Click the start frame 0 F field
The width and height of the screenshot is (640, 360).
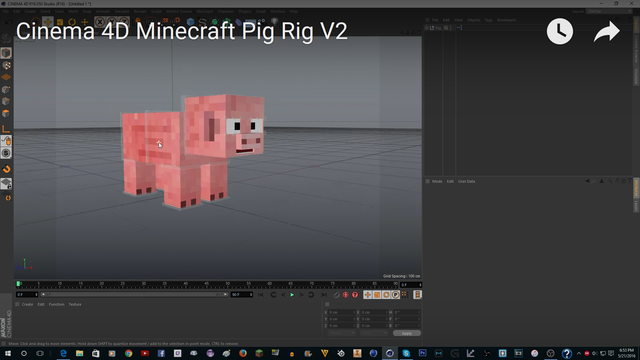coord(27,295)
